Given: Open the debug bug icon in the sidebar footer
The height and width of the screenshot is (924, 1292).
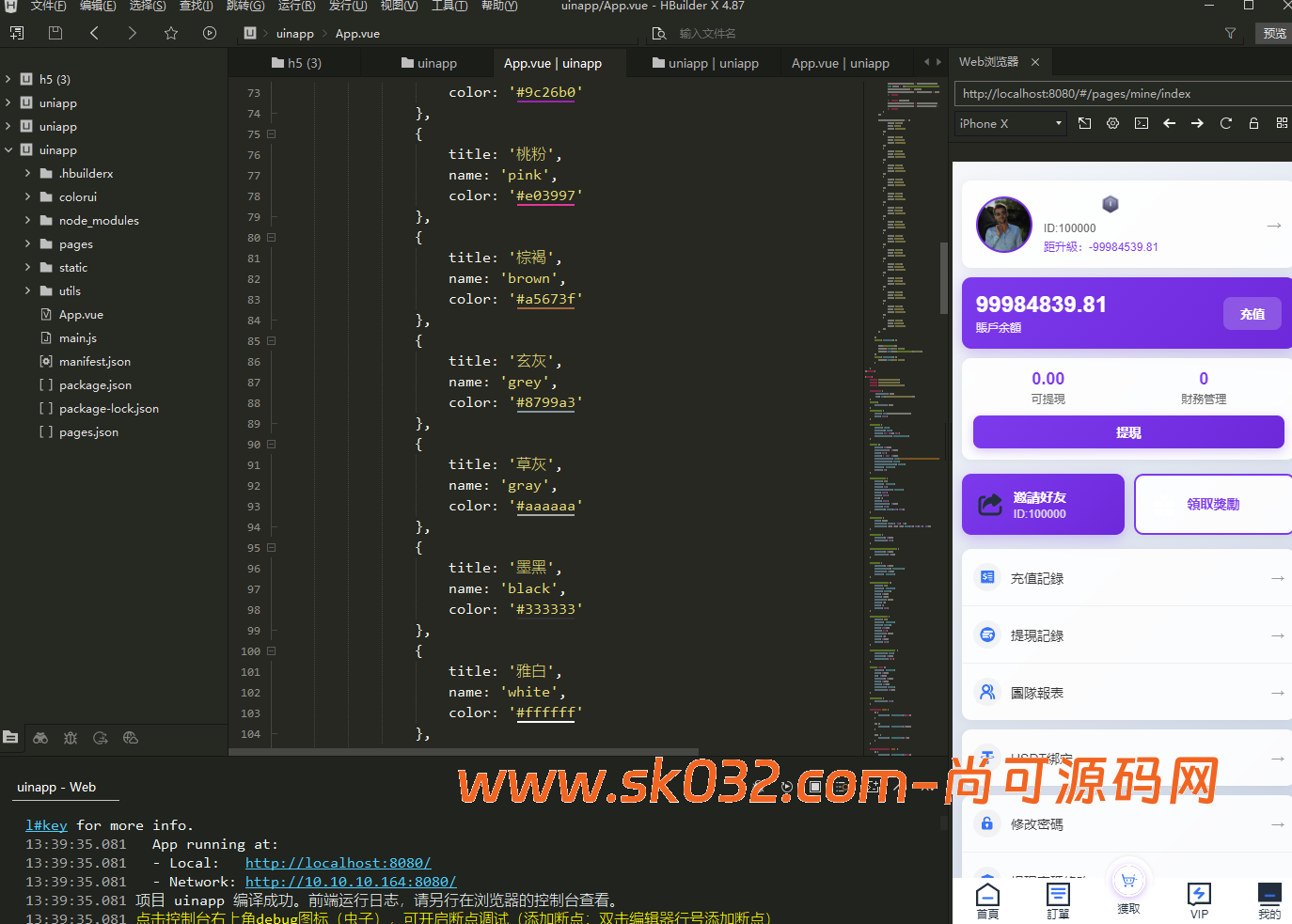Looking at the screenshot, I should coord(71,738).
